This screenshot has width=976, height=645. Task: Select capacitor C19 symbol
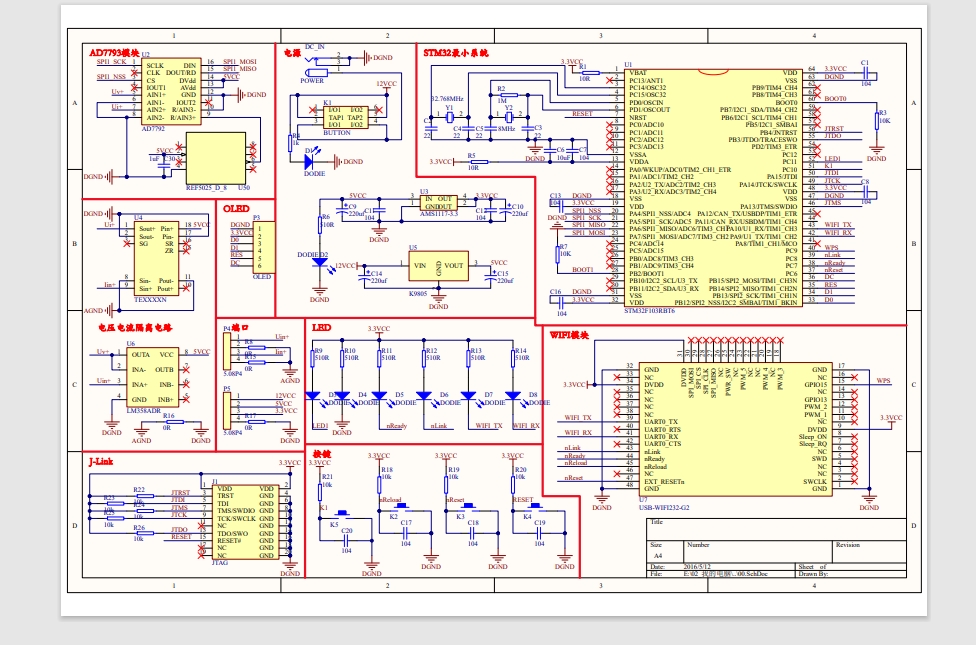pos(540,533)
